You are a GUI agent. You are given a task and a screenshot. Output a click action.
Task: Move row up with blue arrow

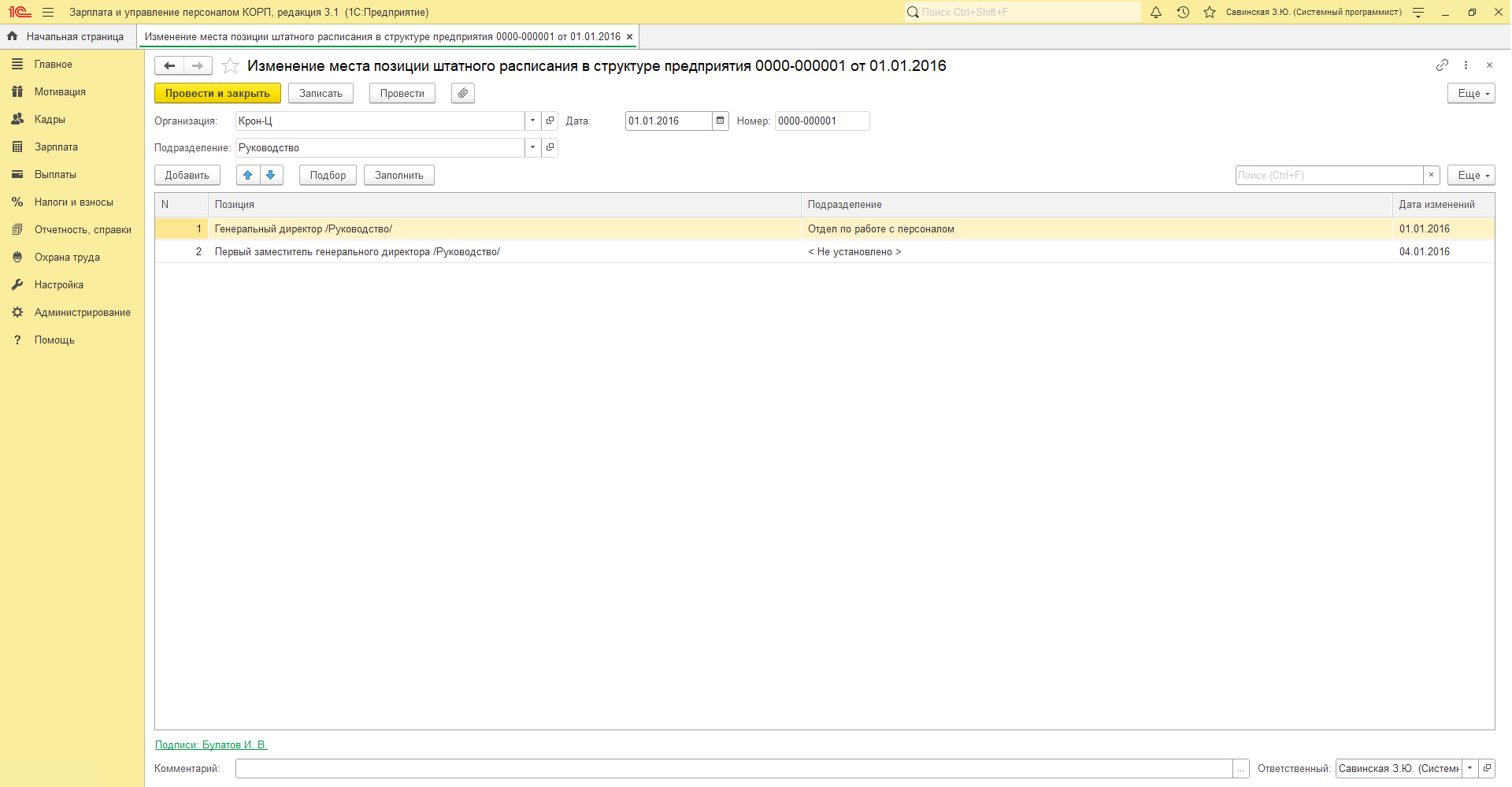[248, 175]
